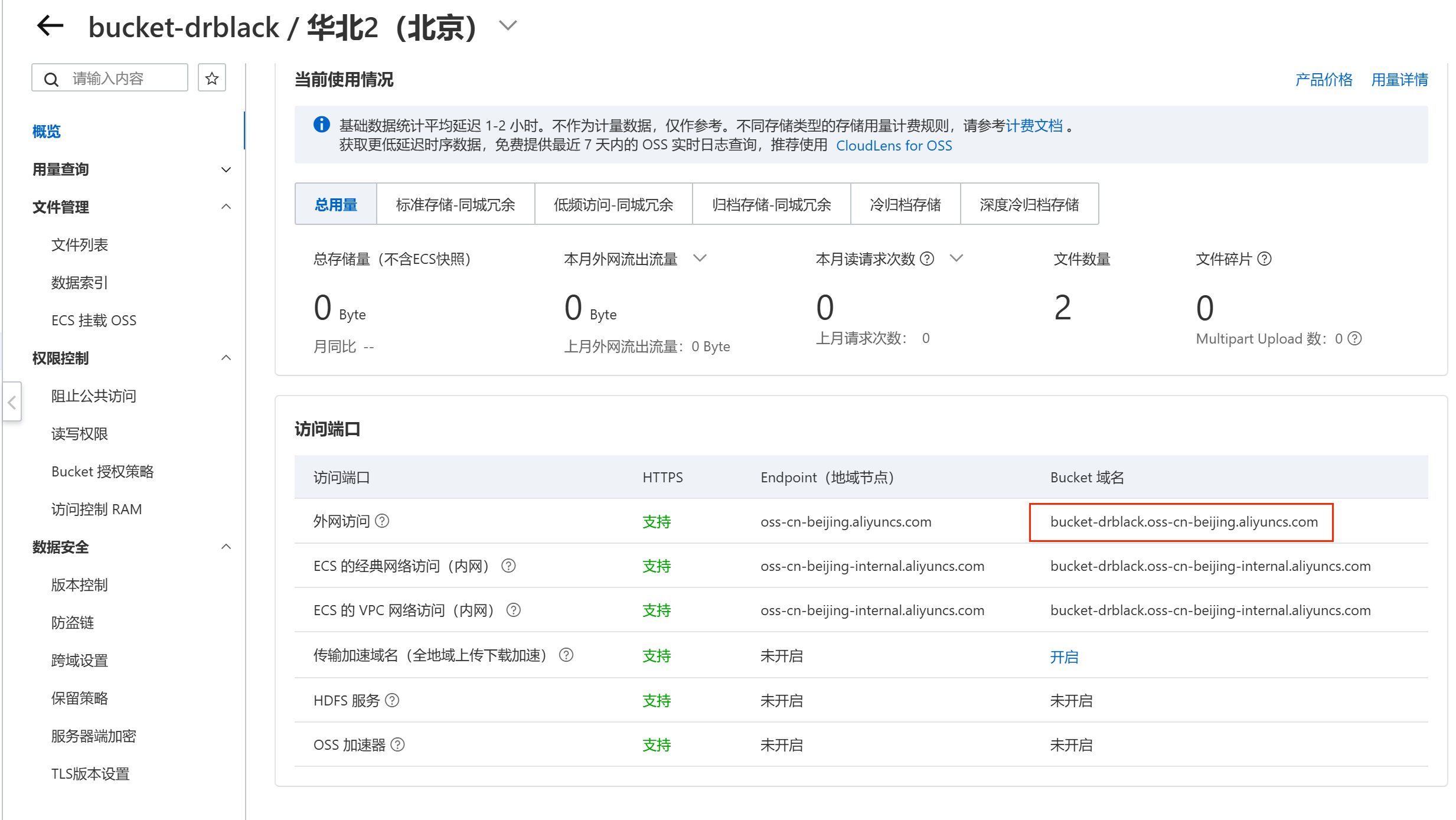Collapse the 权限控制 menu section
1456x820 pixels.
pos(131,358)
